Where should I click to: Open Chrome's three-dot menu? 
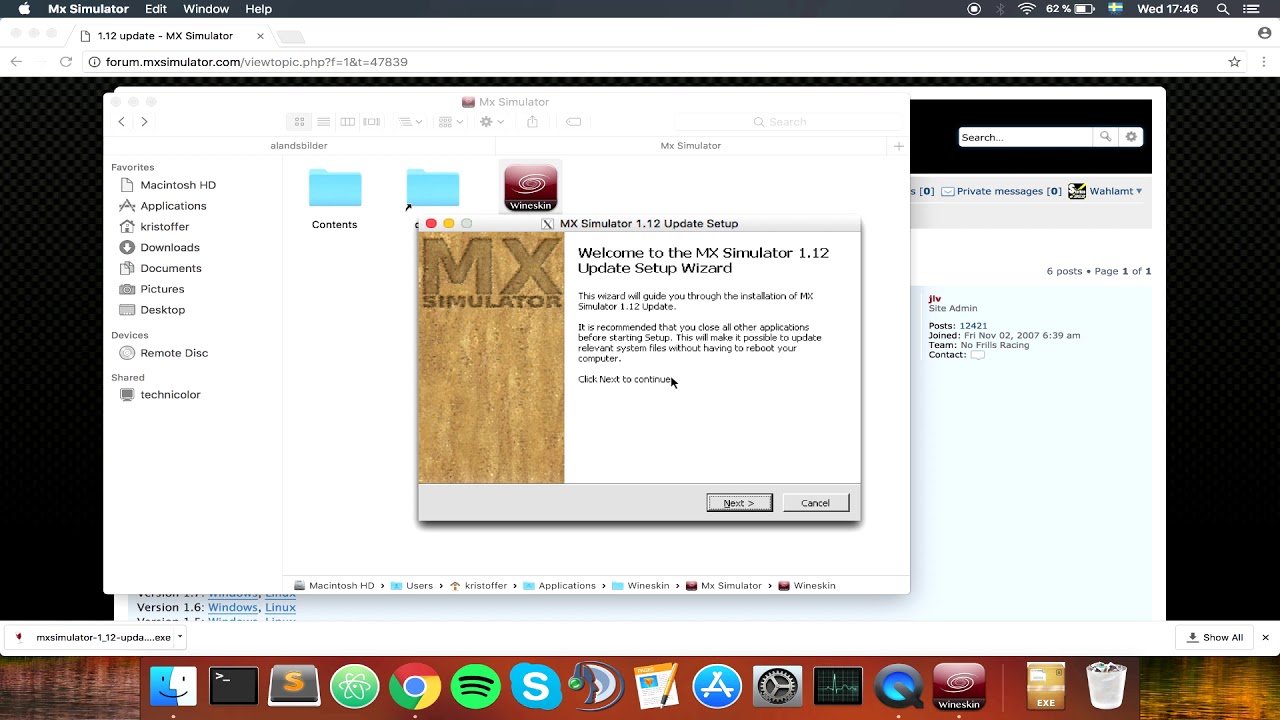point(1263,62)
